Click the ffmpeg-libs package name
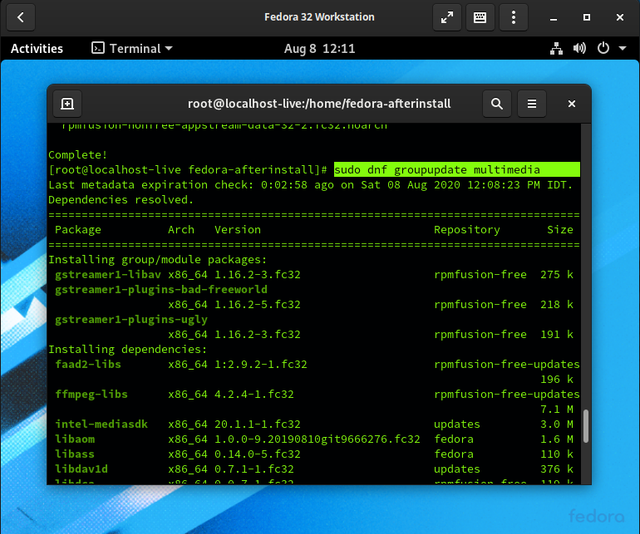640x534 pixels. 91,394
